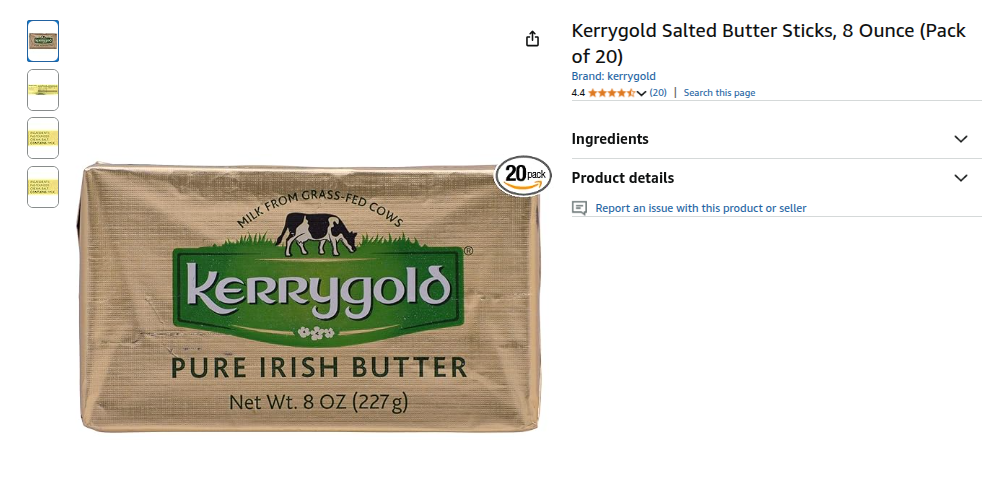Click the Search this page link

[x=719, y=93]
